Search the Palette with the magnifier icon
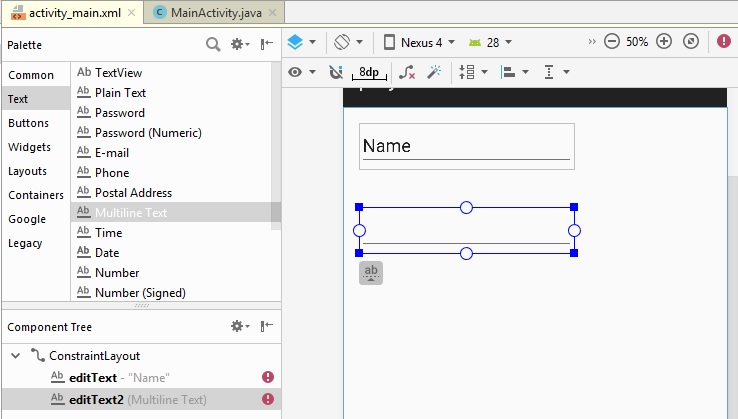 point(213,44)
